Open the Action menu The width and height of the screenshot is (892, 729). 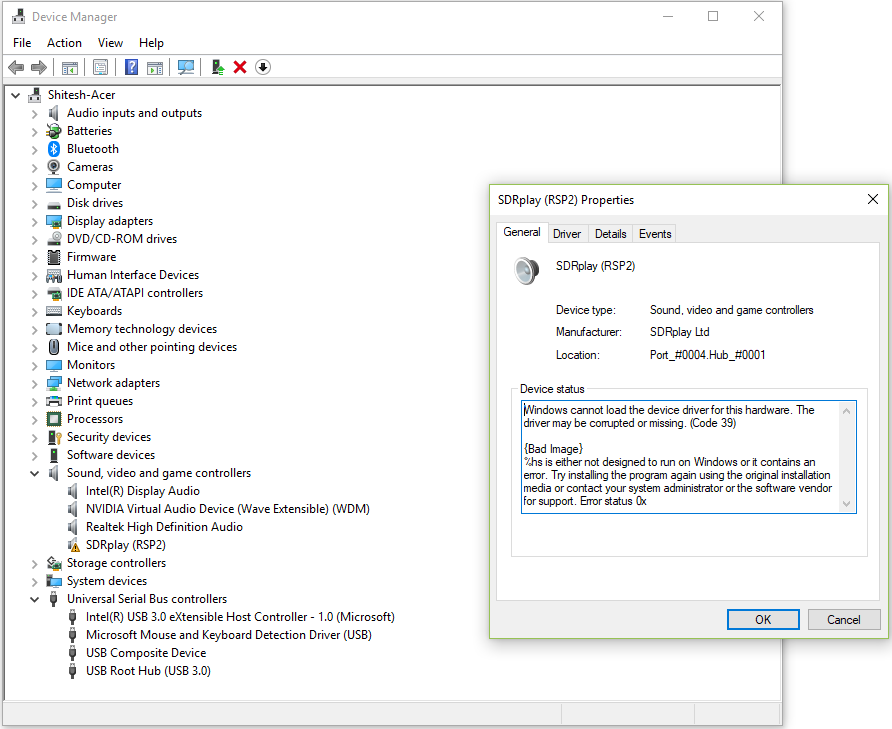(x=64, y=43)
